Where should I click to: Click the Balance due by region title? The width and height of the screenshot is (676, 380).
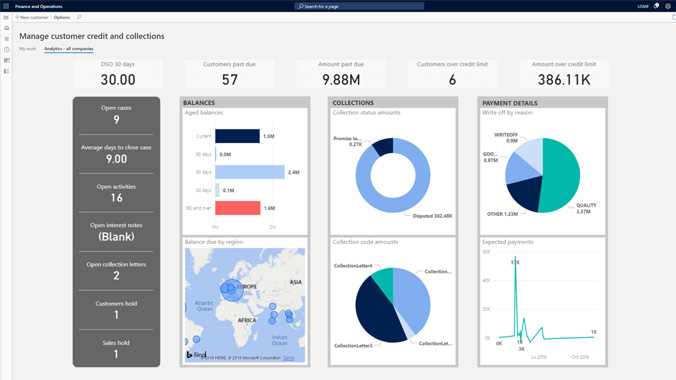point(214,242)
